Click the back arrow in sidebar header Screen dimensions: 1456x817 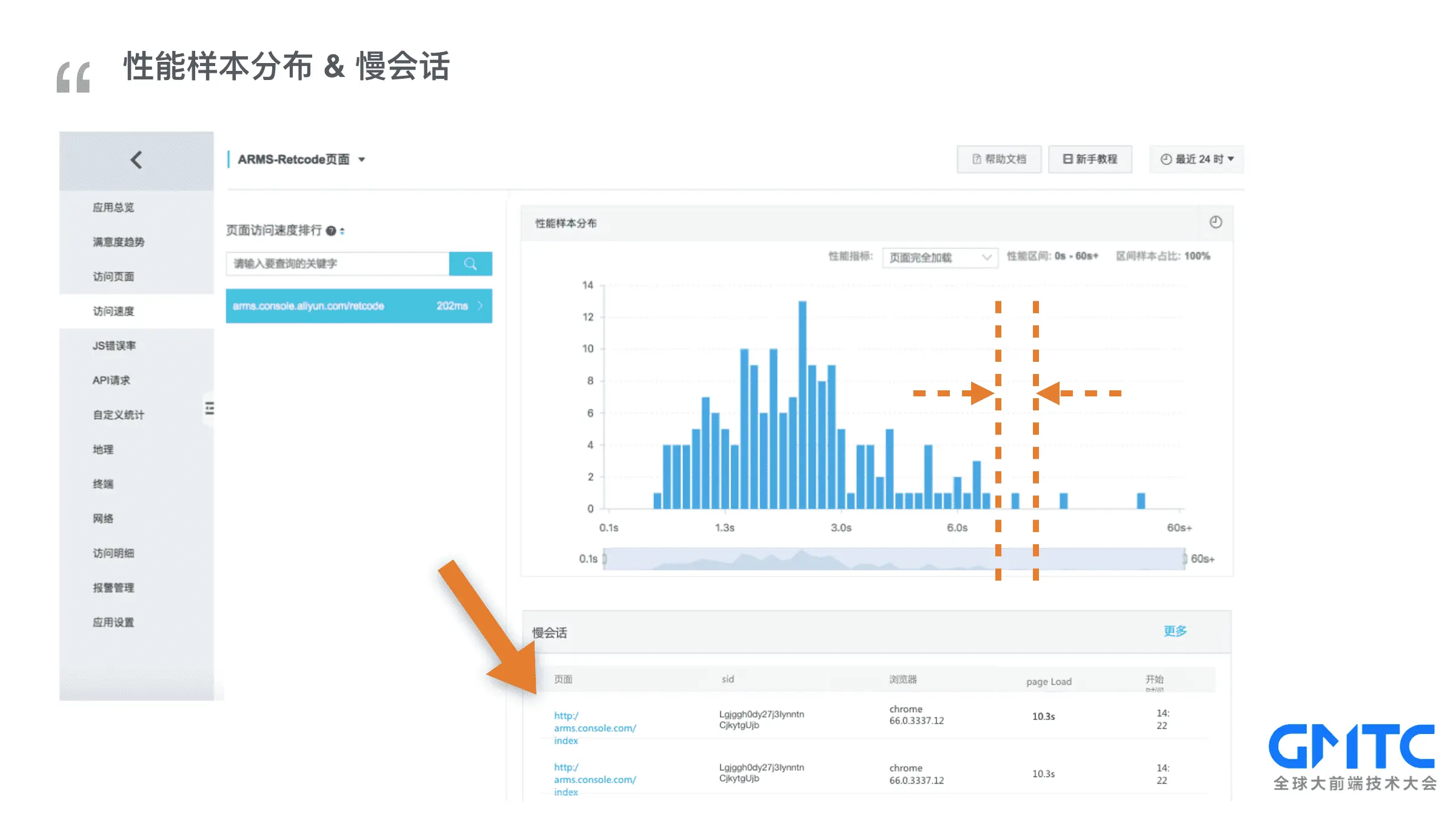coord(136,160)
